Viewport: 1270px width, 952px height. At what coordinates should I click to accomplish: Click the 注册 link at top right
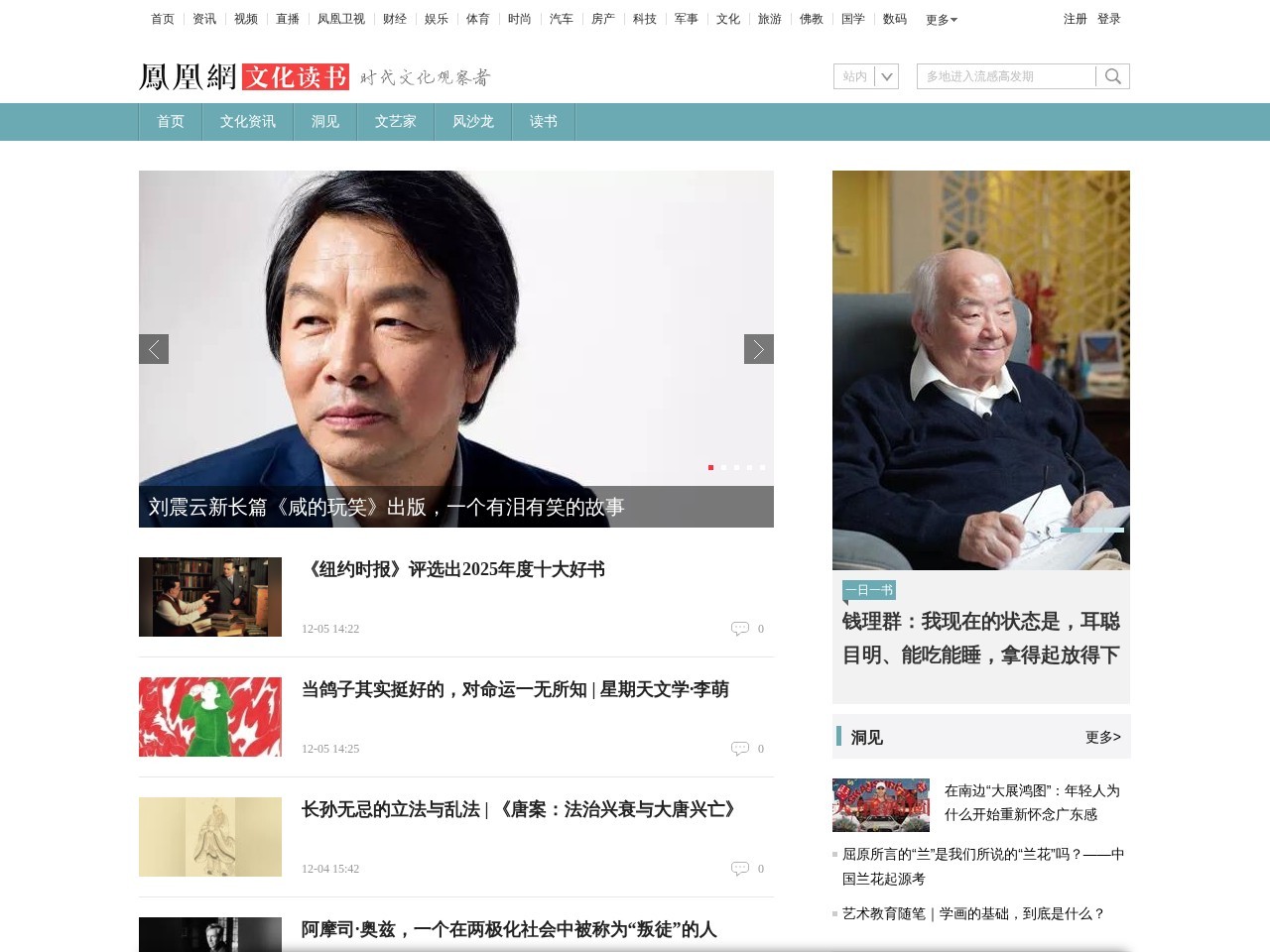point(1074,19)
